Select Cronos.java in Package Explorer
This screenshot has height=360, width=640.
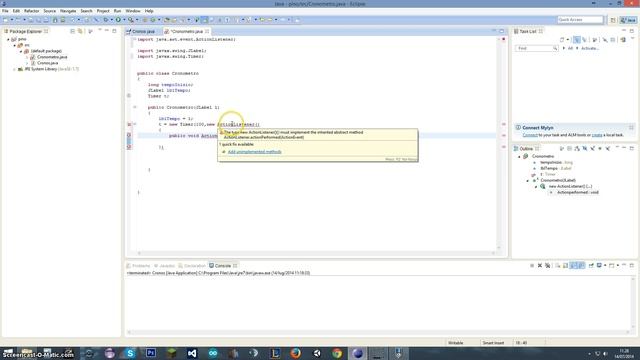[x=47, y=63]
